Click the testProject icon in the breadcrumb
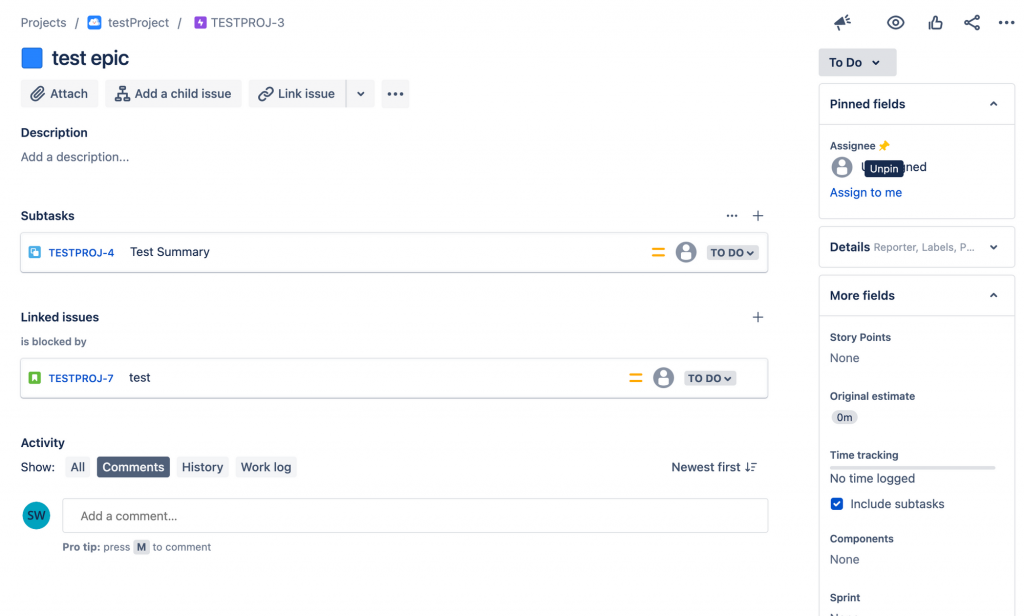This screenshot has width=1024, height=616. coord(95,23)
